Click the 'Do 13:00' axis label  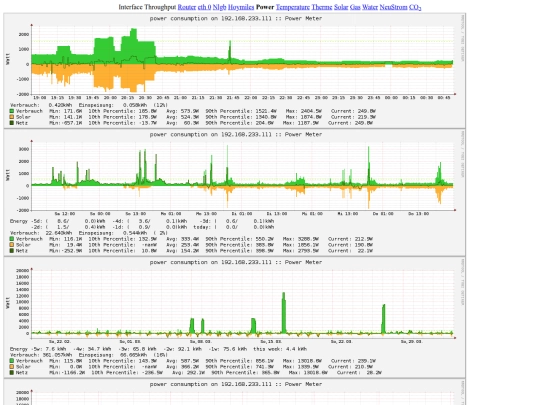[418, 214]
